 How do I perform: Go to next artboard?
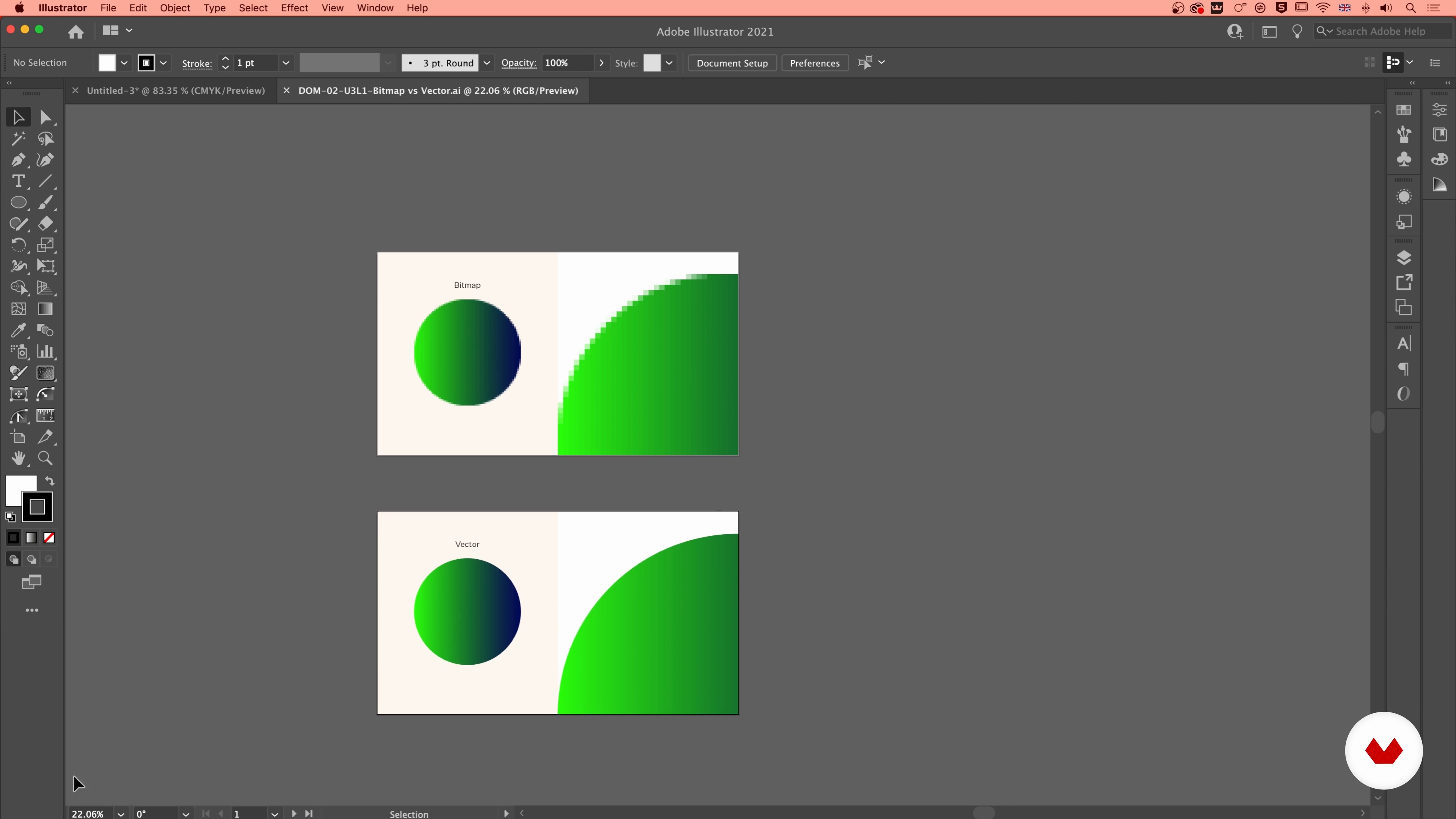294,814
